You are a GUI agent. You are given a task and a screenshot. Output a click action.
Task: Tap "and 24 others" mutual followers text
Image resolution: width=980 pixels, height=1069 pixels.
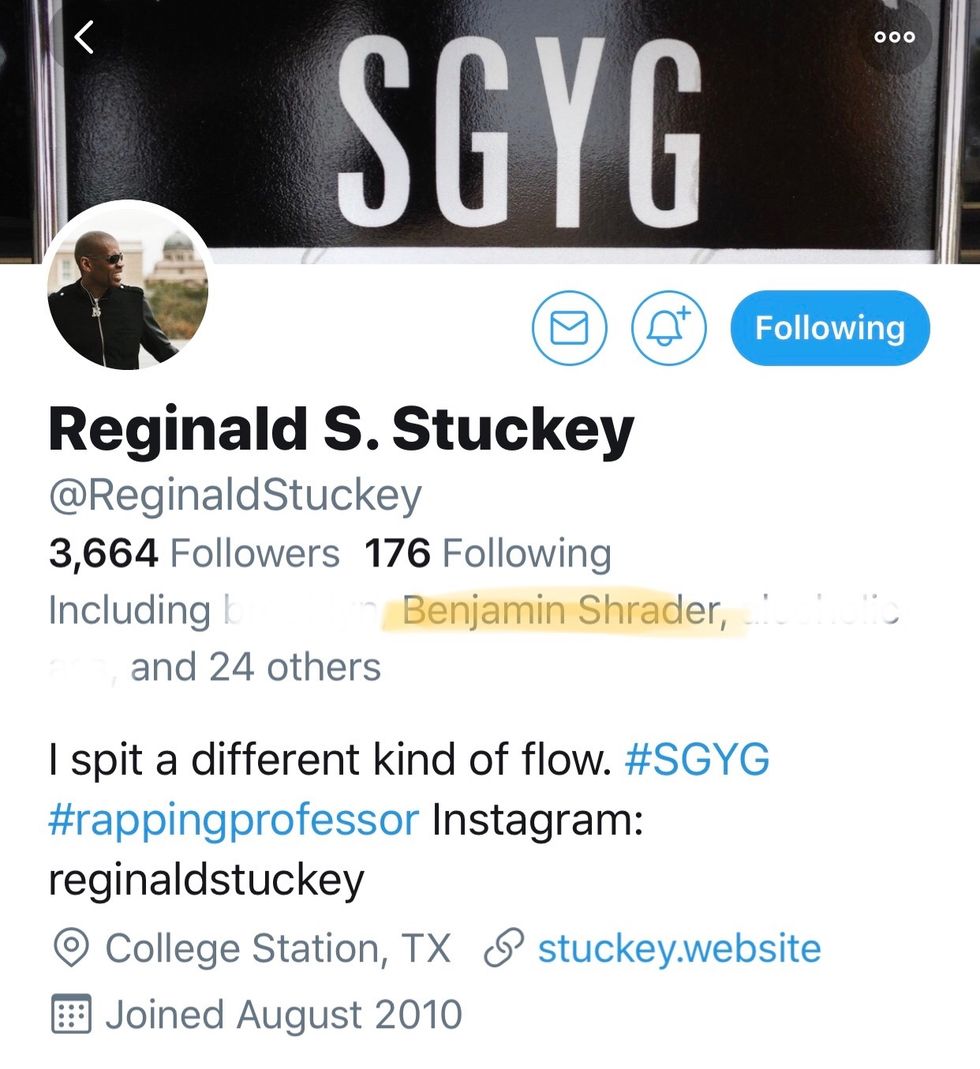tap(255, 667)
